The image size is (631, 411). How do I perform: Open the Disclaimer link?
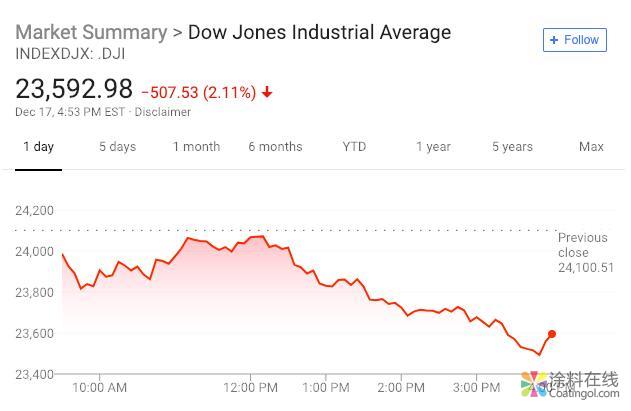(163, 112)
